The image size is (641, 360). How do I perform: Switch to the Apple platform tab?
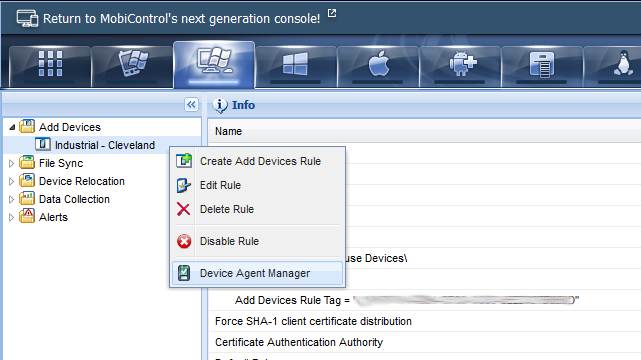click(x=378, y=67)
